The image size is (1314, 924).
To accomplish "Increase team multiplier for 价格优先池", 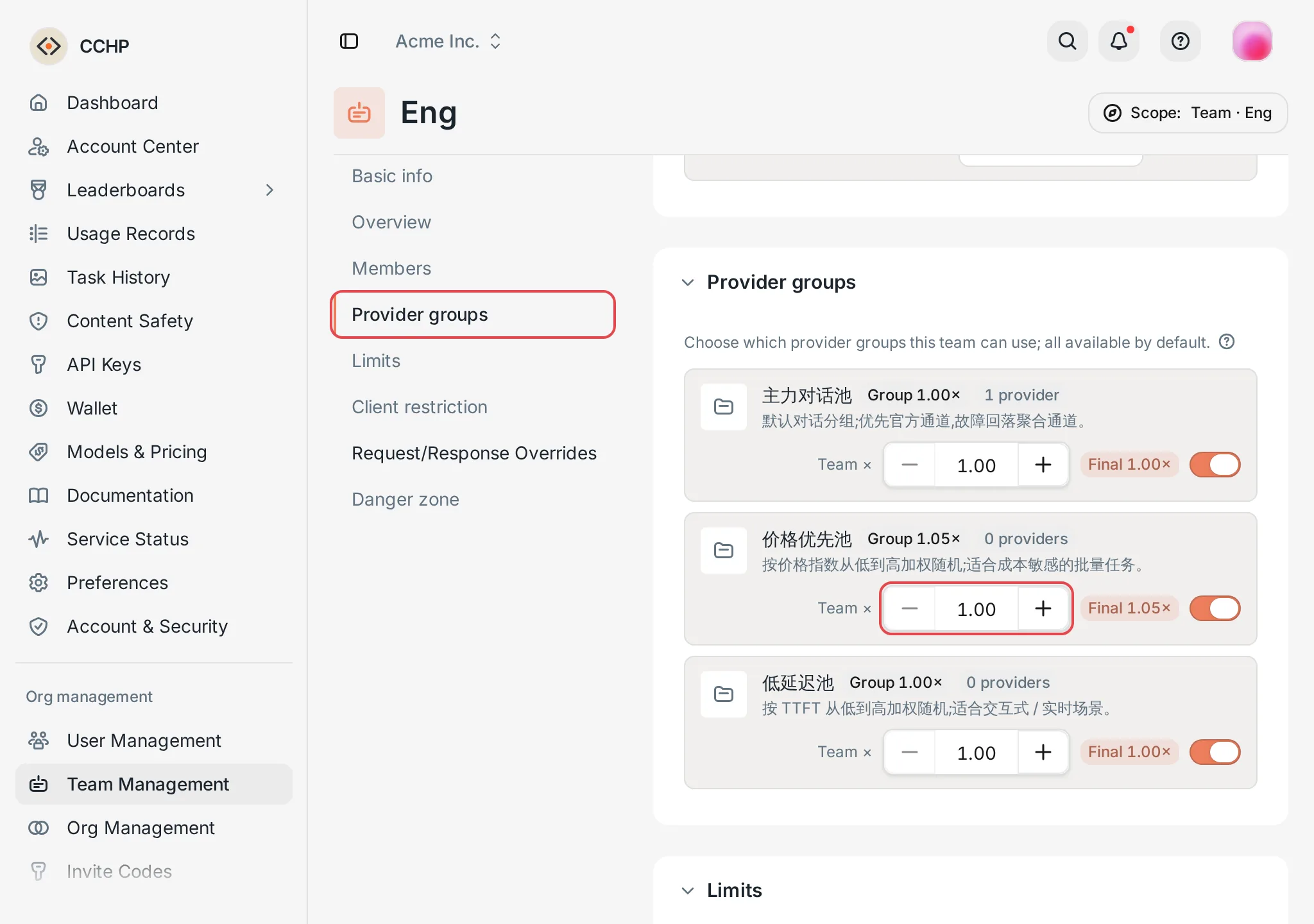I will (x=1043, y=608).
